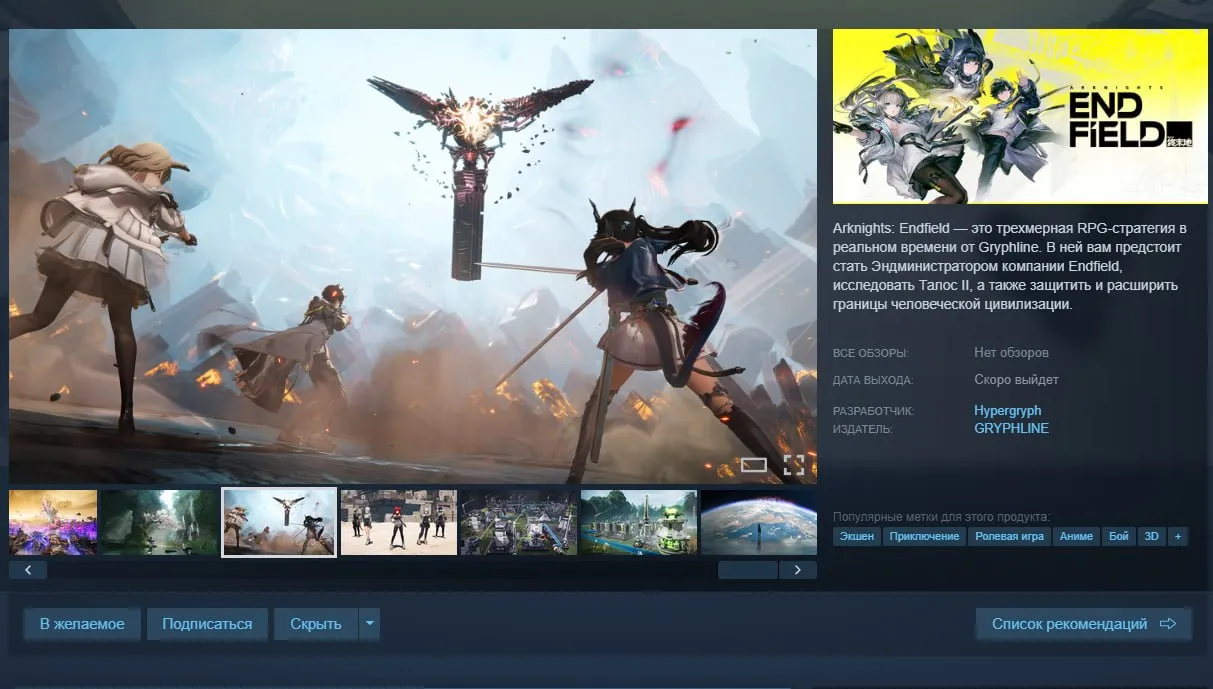Select planet from space thumbnail
1213x689 pixels.
tap(759, 522)
